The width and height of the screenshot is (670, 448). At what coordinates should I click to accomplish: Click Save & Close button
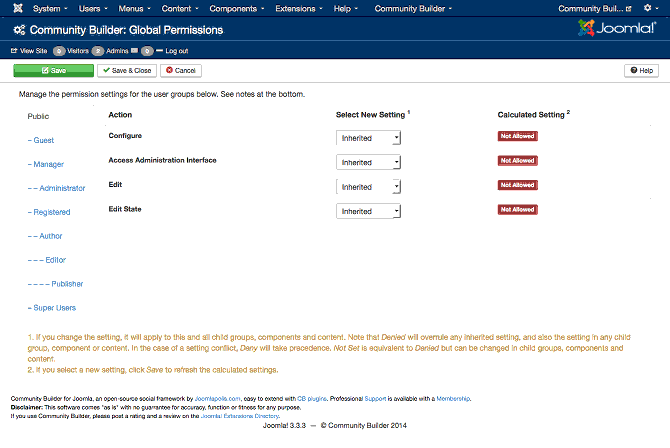127,71
